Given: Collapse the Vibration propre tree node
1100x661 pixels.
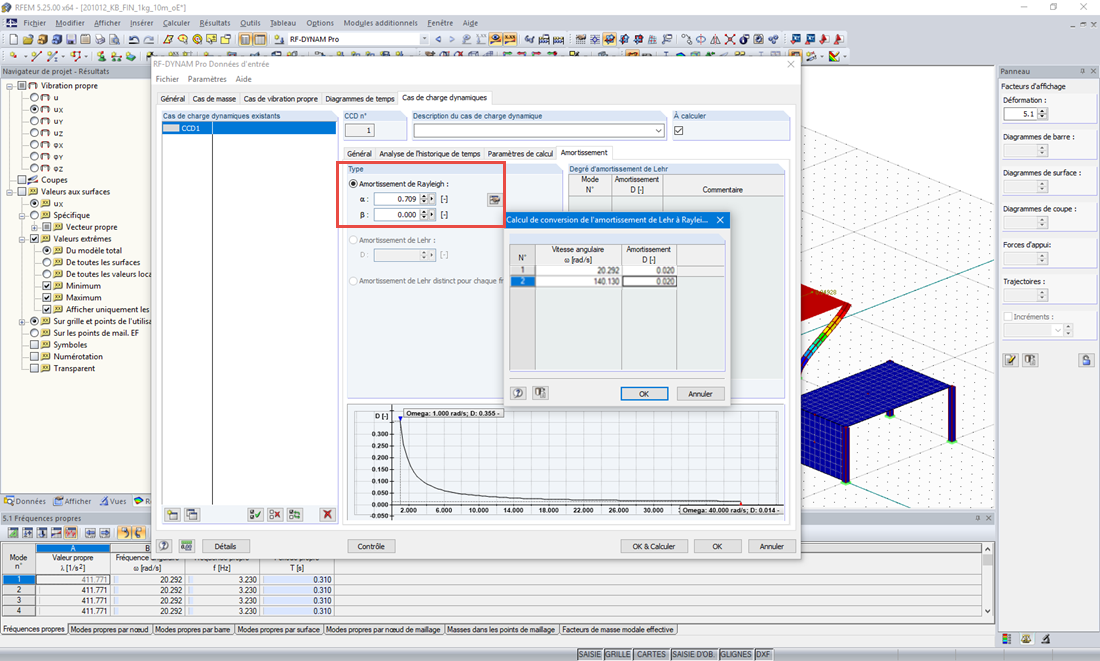Looking at the screenshot, I should (10, 86).
